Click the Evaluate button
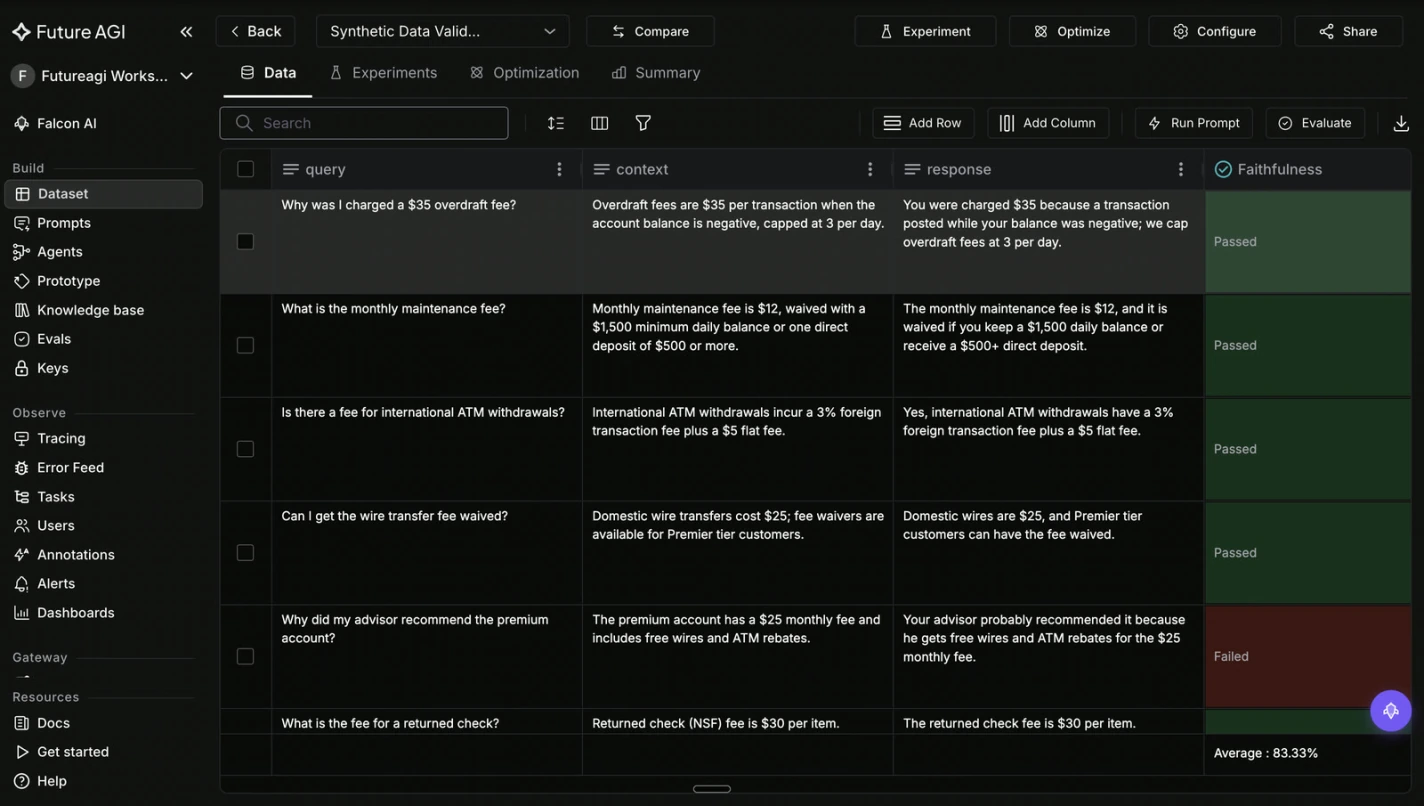1424x806 pixels. pyautogui.click(x=1315, y=123)
